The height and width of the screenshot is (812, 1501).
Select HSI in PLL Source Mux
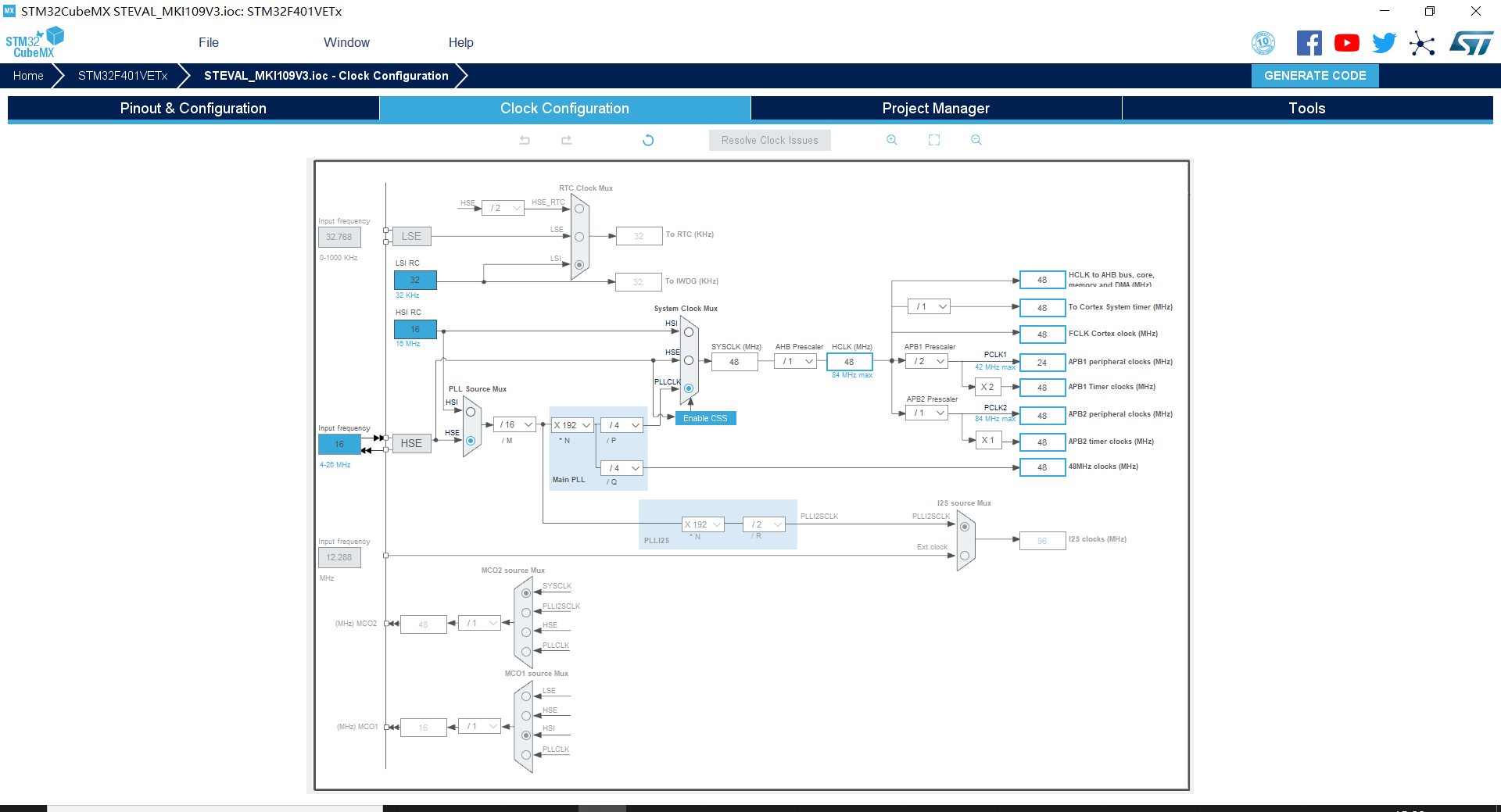coord(471,412)
